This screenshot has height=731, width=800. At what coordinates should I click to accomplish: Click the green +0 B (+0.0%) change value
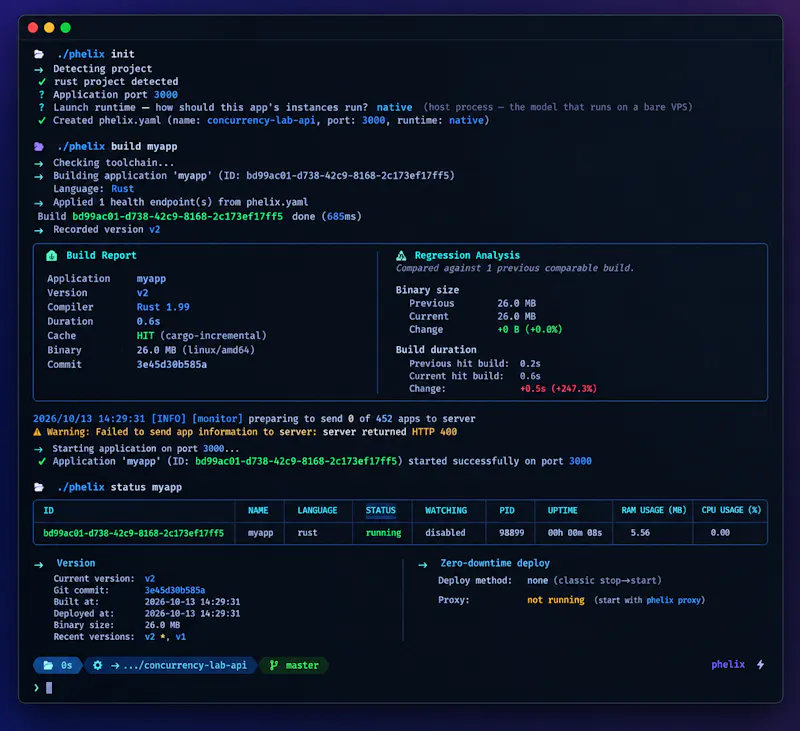[x=530, y=330]
